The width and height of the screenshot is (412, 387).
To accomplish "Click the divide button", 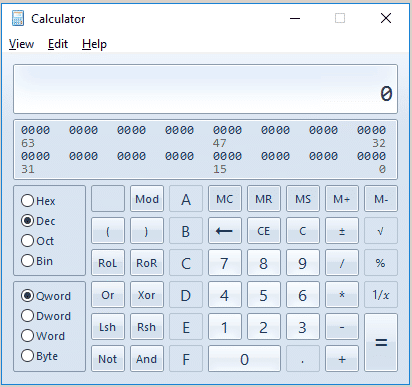I will (x=342, y=263).
